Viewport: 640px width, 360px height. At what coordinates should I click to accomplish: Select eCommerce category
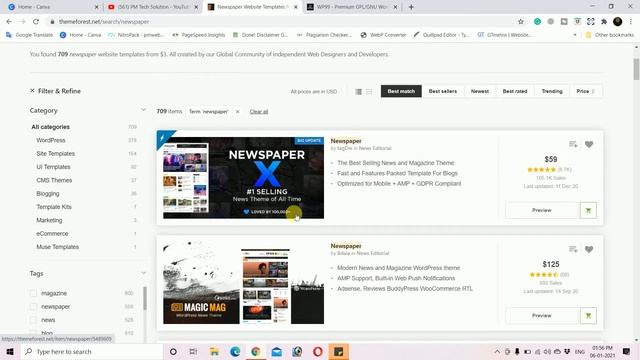[52, 233]
